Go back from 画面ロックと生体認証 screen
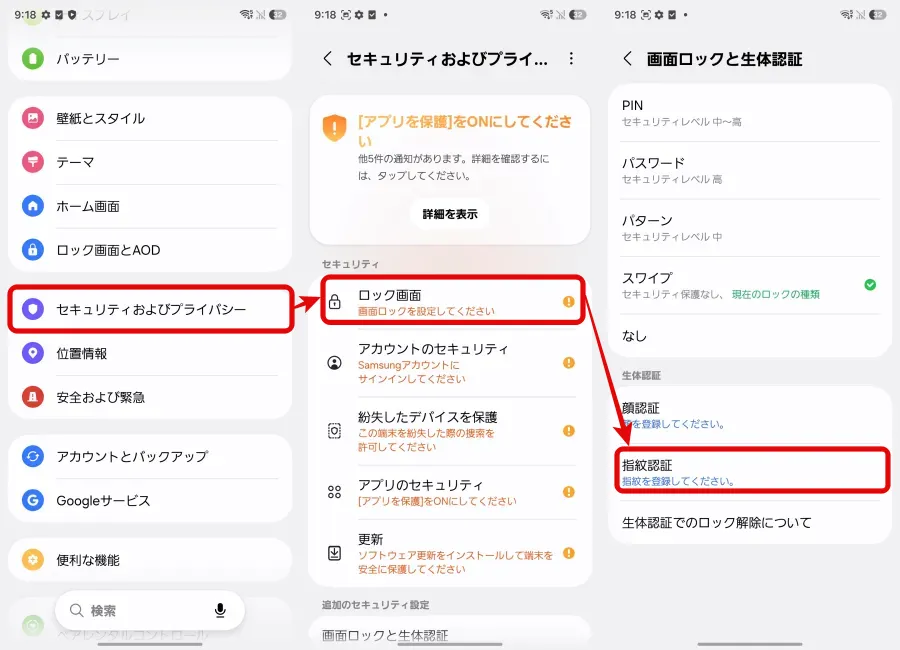Screen dimensions: 900x650 point(628,59)
